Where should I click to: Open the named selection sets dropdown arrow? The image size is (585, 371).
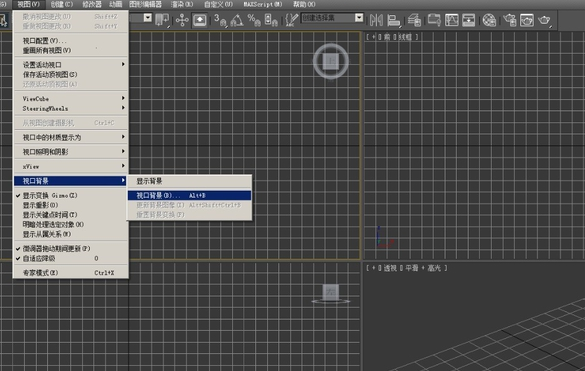(x=359, y=18)
